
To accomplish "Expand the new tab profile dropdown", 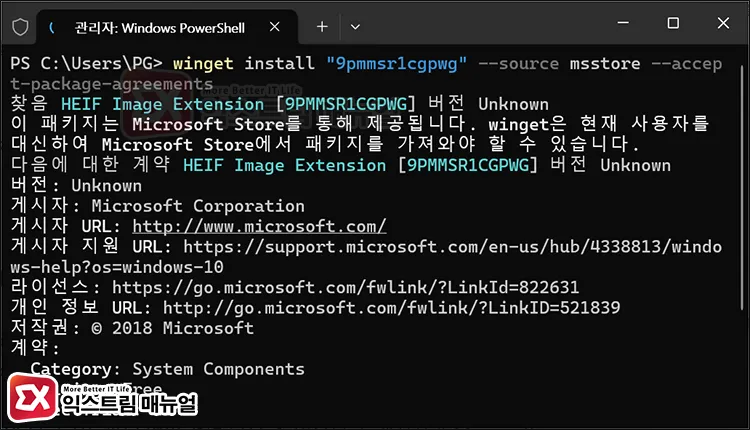I will [355, 27].
